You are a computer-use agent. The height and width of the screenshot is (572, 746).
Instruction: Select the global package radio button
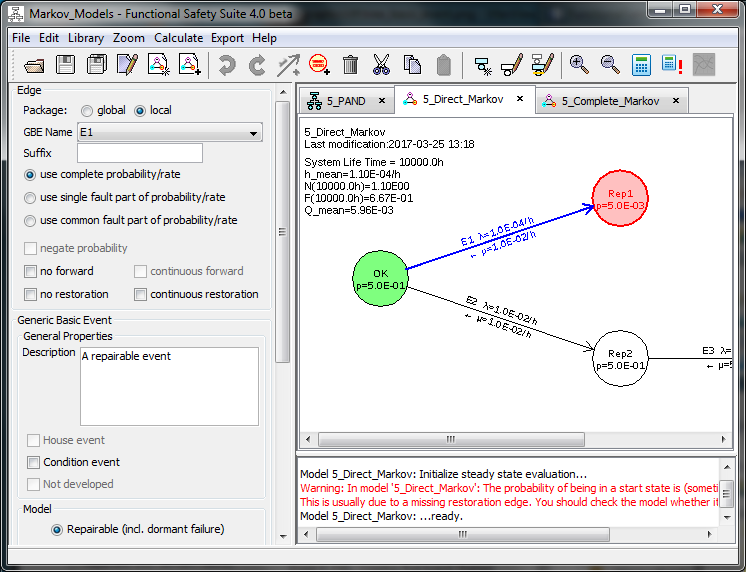88,110
